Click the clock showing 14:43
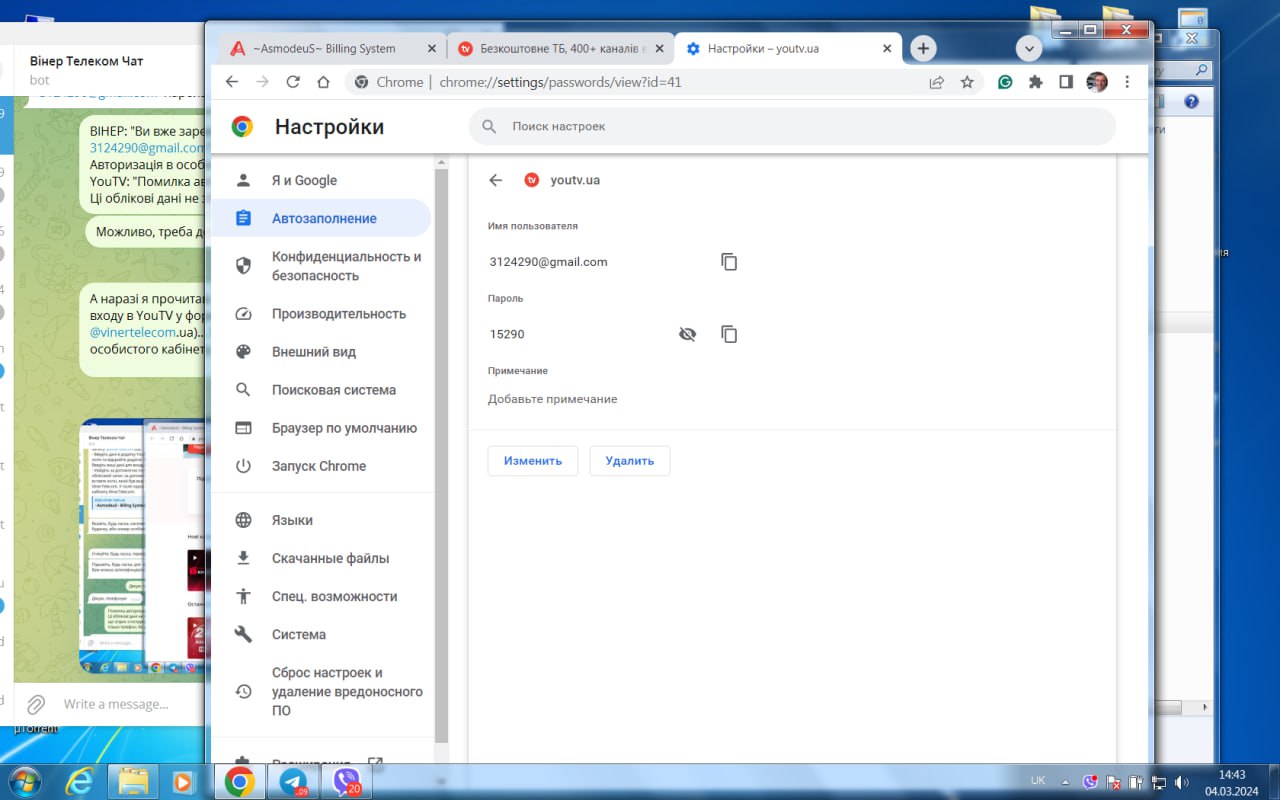 tap(1232, 775)
